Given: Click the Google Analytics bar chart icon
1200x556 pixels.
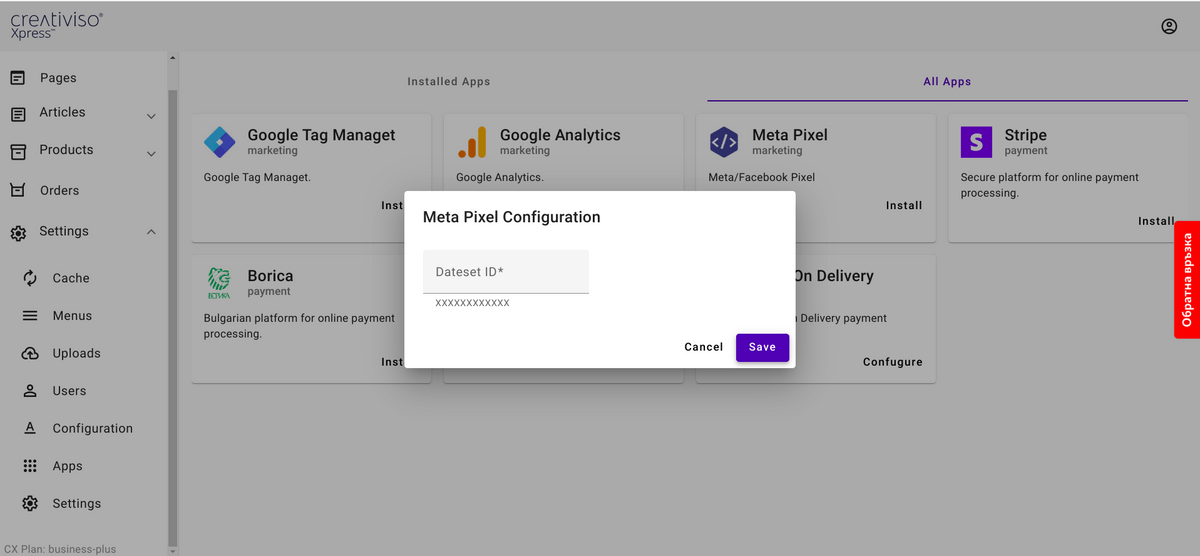Looking at the screenshot, I should tap(472, 142).
